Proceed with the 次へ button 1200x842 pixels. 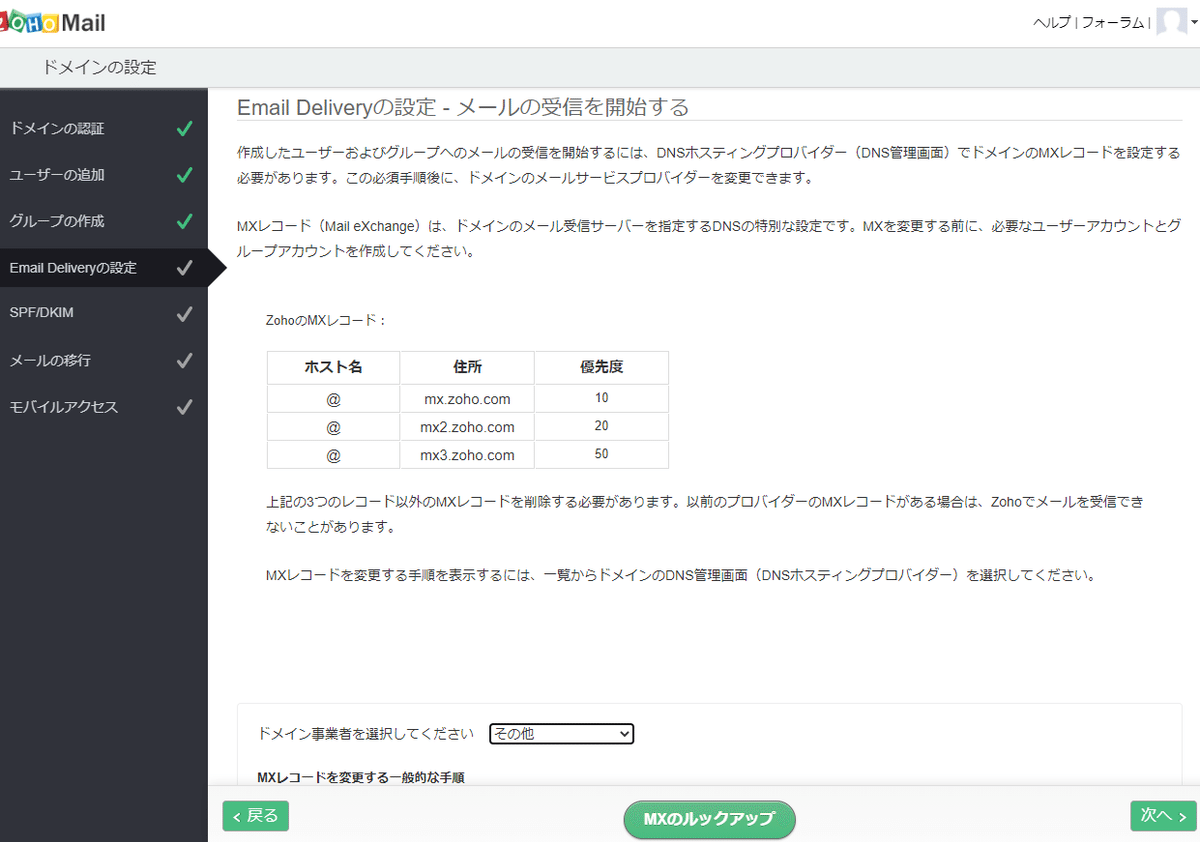pos(1162,816)
